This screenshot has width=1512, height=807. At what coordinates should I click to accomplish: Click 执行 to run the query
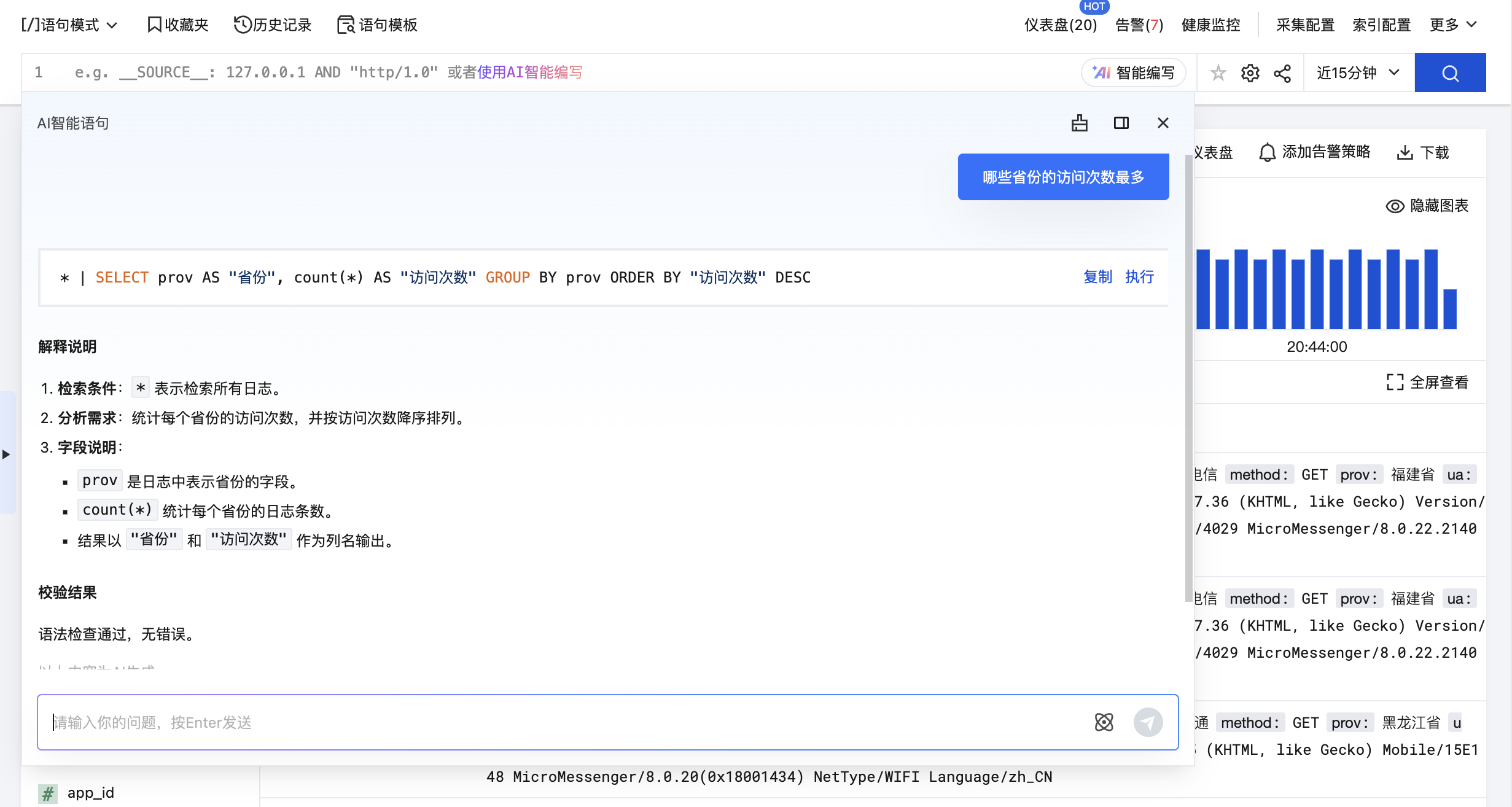click(1139, 277)
